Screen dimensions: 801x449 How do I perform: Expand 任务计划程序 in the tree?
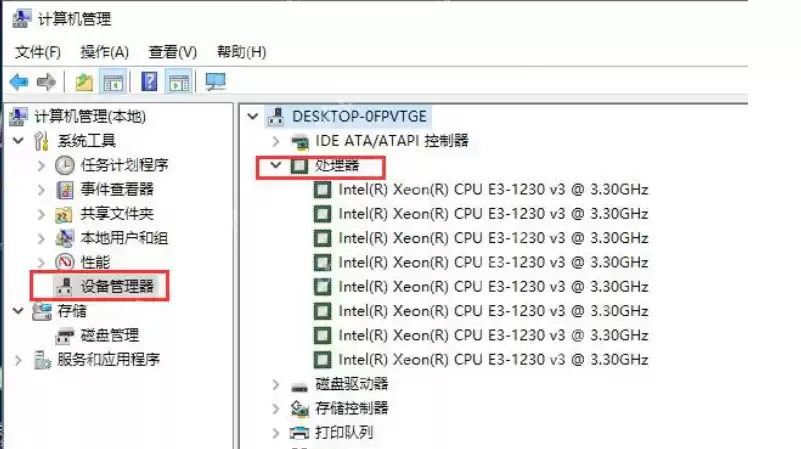pyautogui.click(x=41, y=165)
